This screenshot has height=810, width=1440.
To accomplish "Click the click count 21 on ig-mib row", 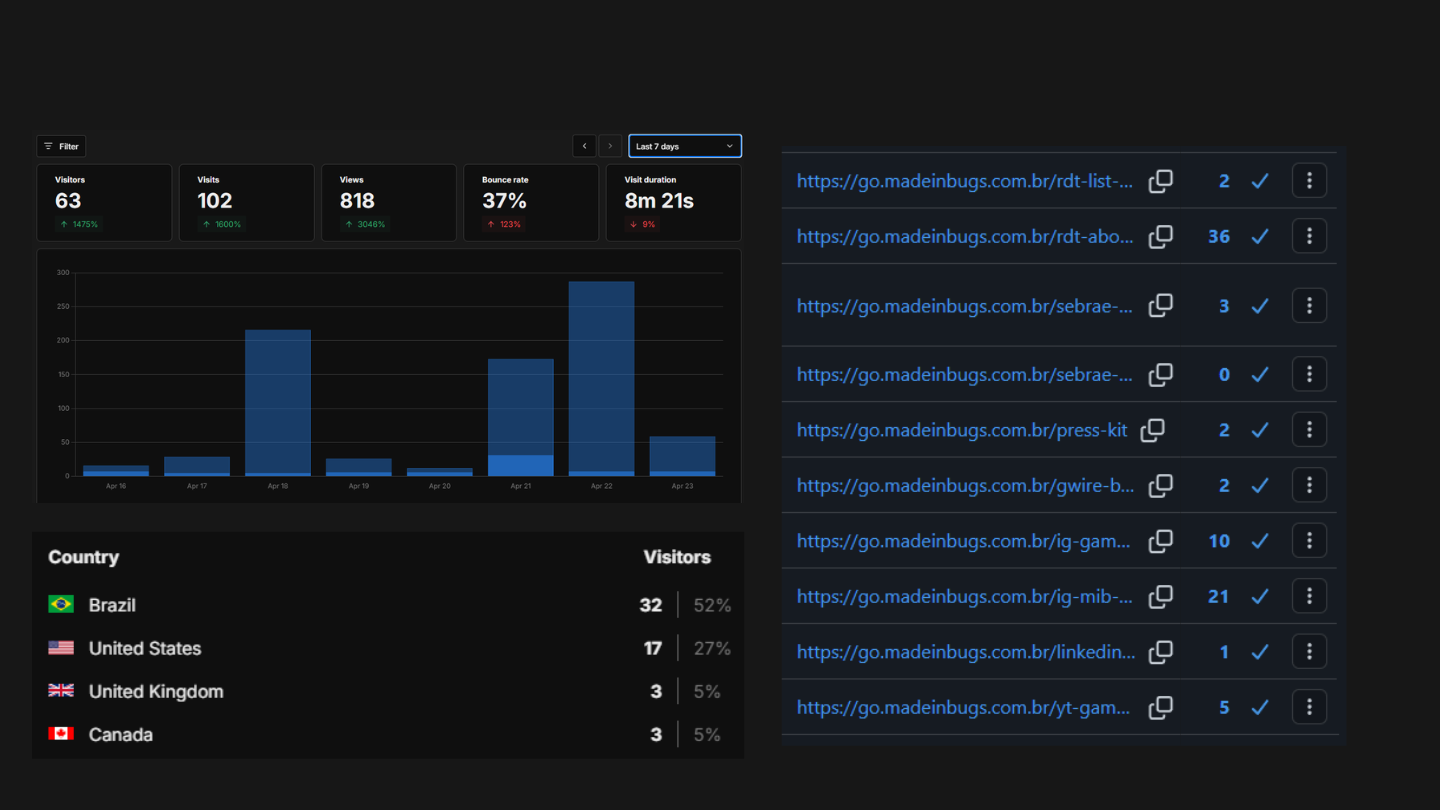I will click(x=1218, y=597).
